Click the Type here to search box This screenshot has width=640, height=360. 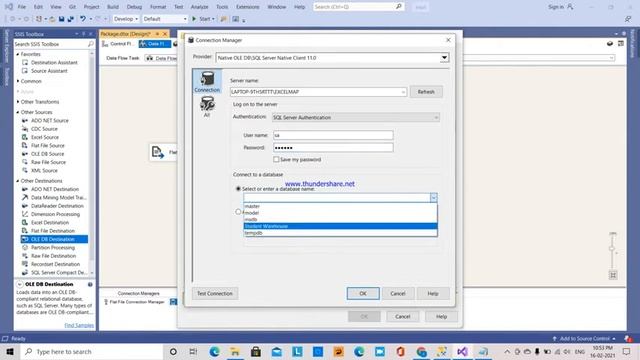(92, 351)
